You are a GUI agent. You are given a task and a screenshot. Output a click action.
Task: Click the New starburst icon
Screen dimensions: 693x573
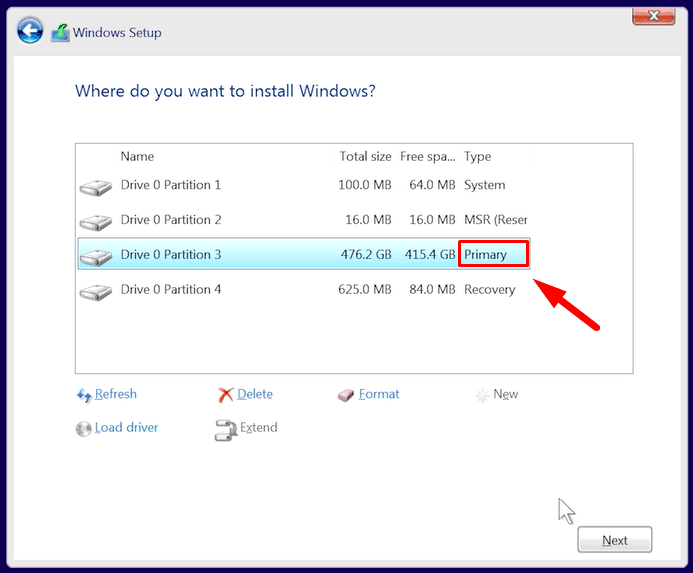(x=482, y=395)
